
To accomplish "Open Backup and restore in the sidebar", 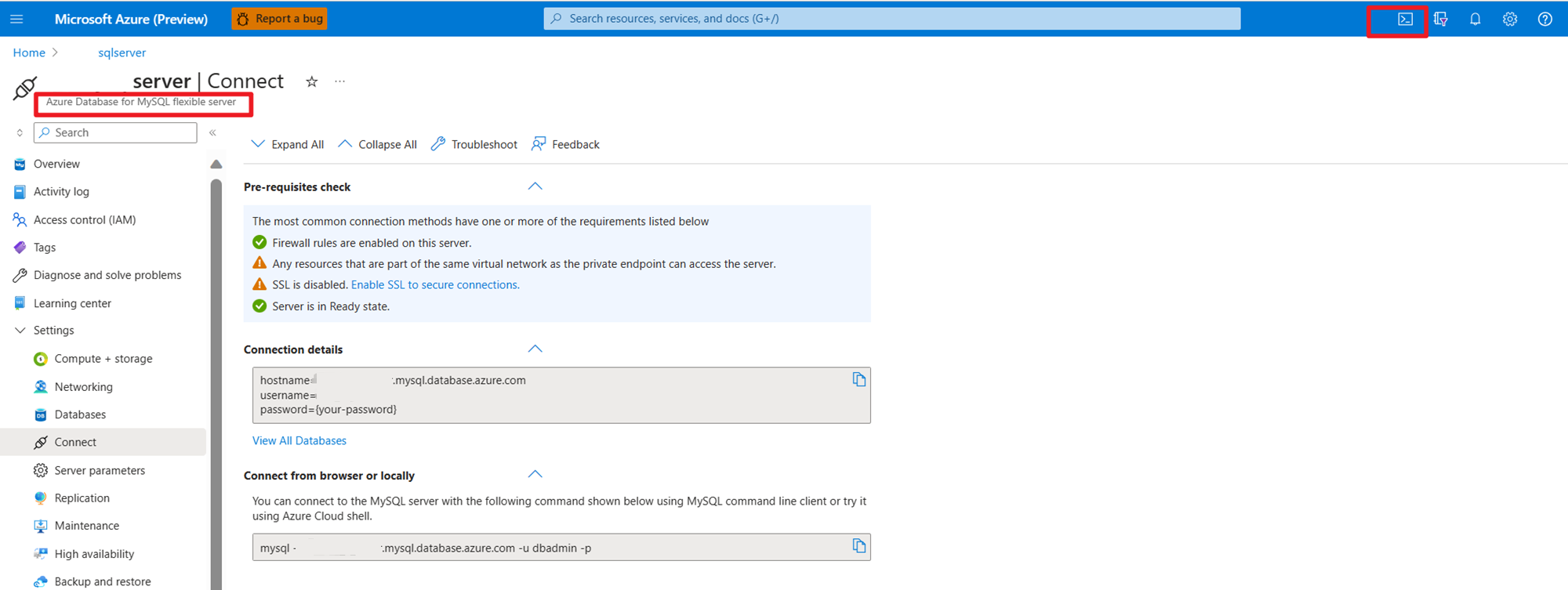I will tap(103, 581).
